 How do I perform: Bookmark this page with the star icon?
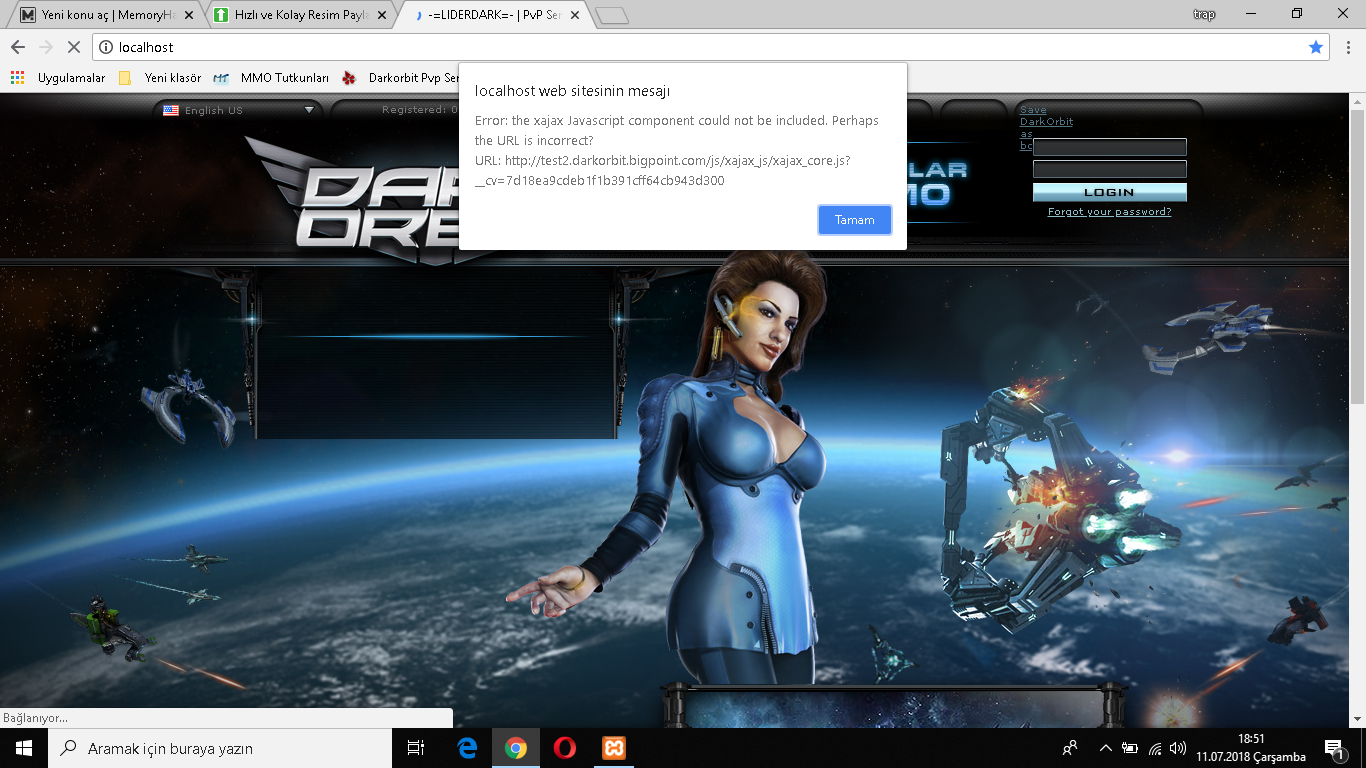1316,47
